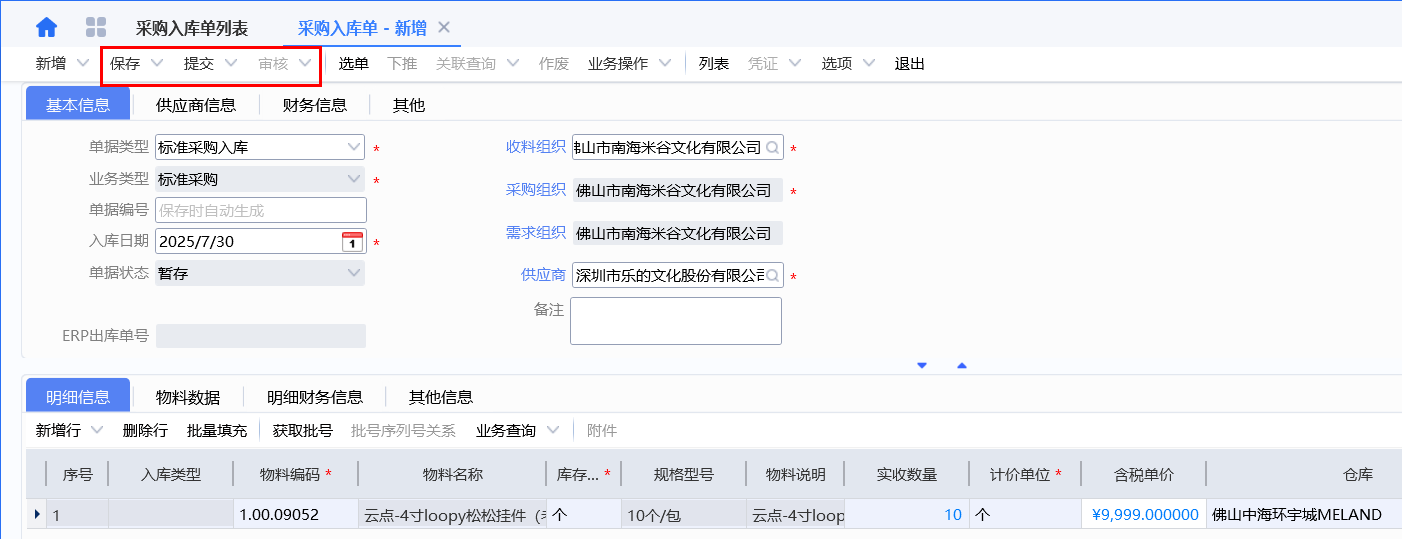Viewport: 1402px width, 539px height.
Task: Click the 删除行 button
Action: (x=145, y=430)
